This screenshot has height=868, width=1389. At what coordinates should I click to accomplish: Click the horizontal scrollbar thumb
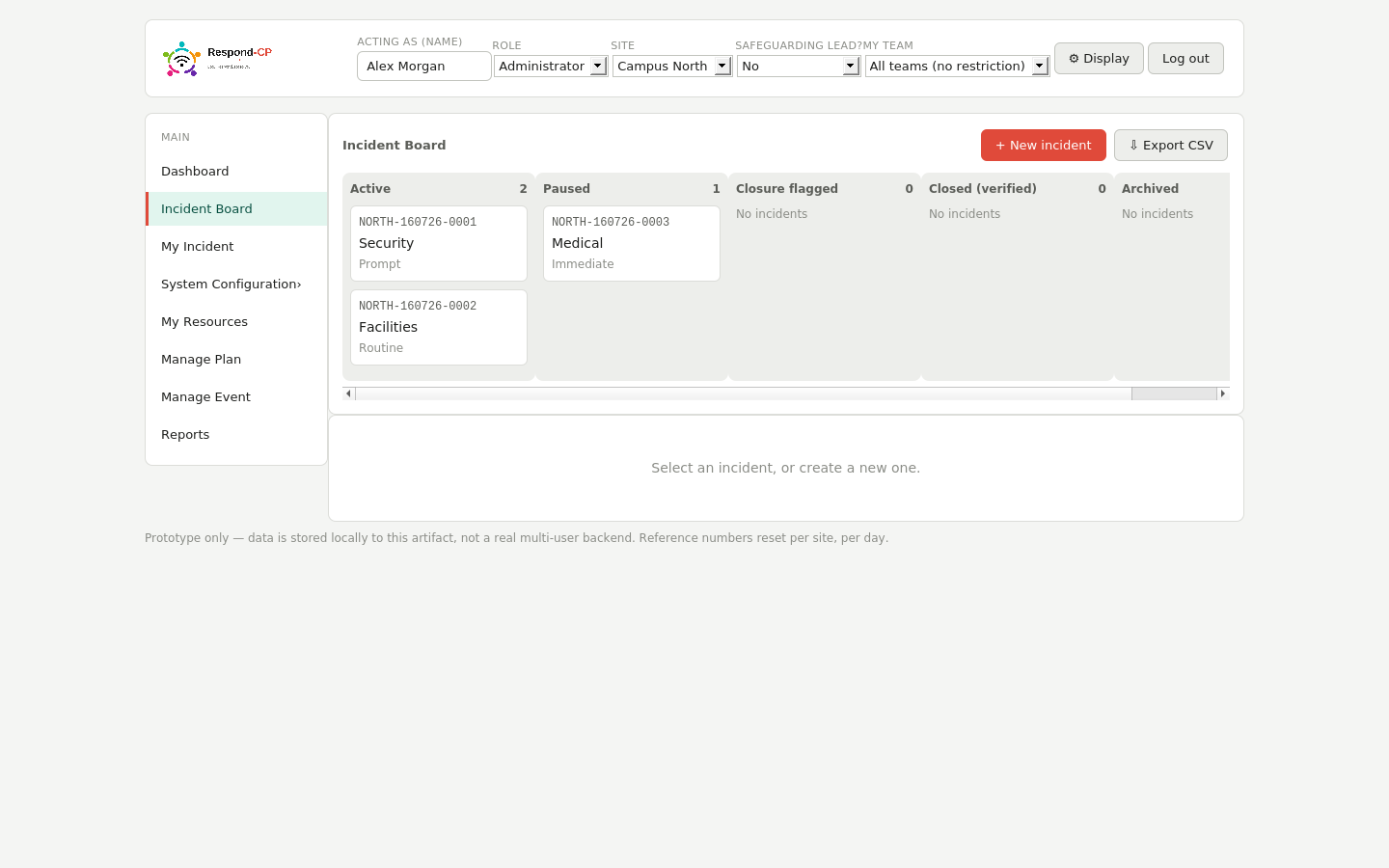click(x=1174, y=393)
